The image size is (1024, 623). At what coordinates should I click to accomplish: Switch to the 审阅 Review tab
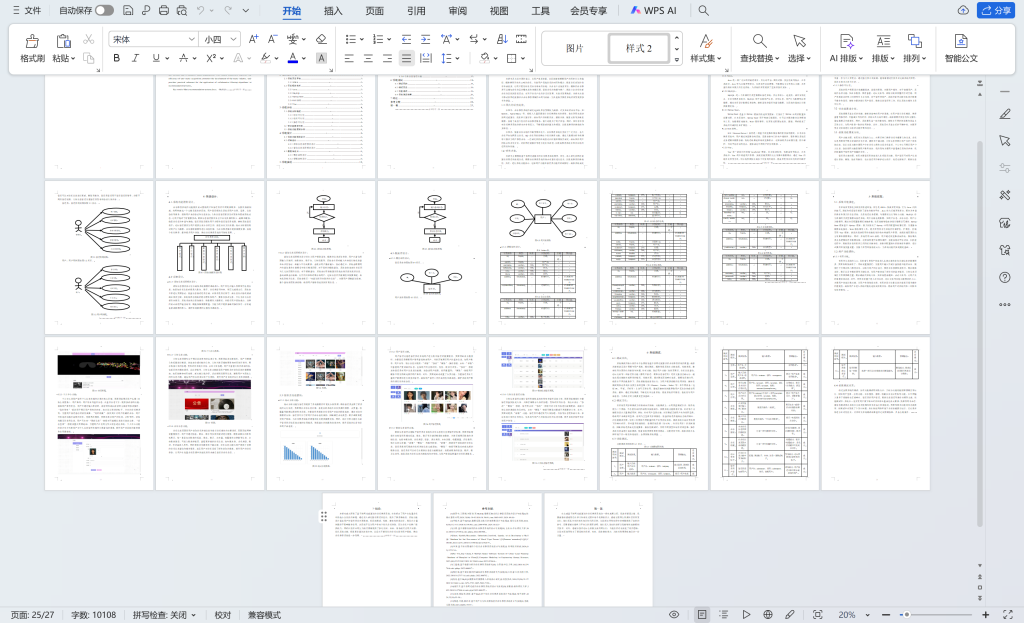458,10
